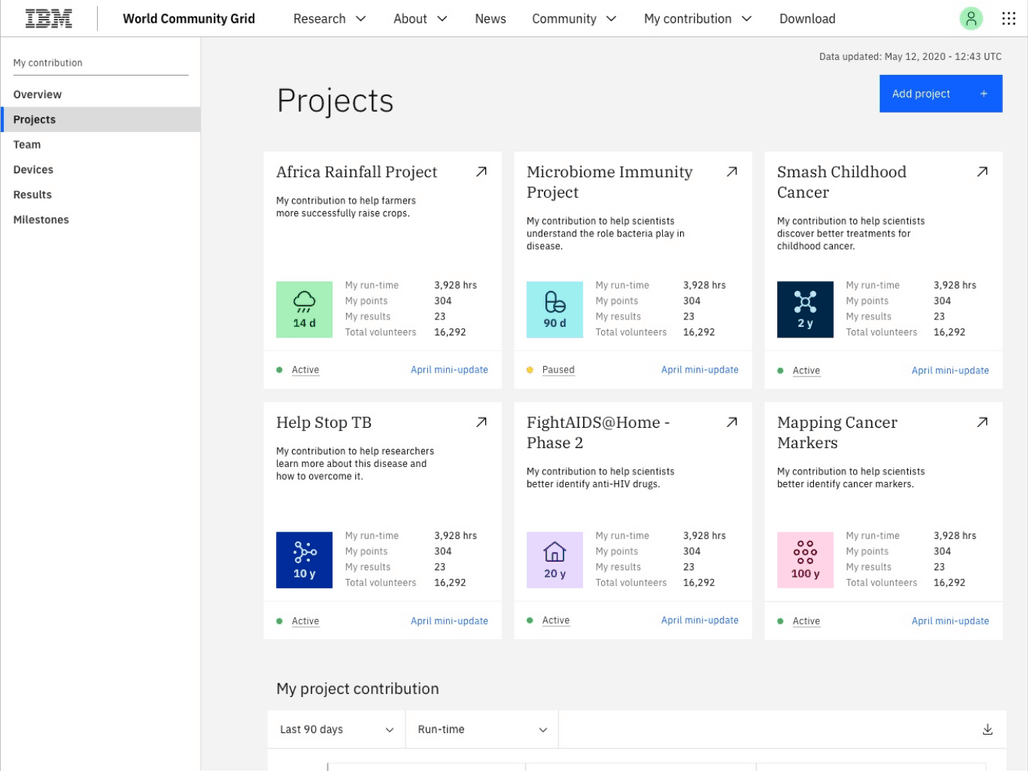The width and height of the screenshot is (1028, 771).
Task: Click the My project contribution heading
Action: click(x=357, y=688)
